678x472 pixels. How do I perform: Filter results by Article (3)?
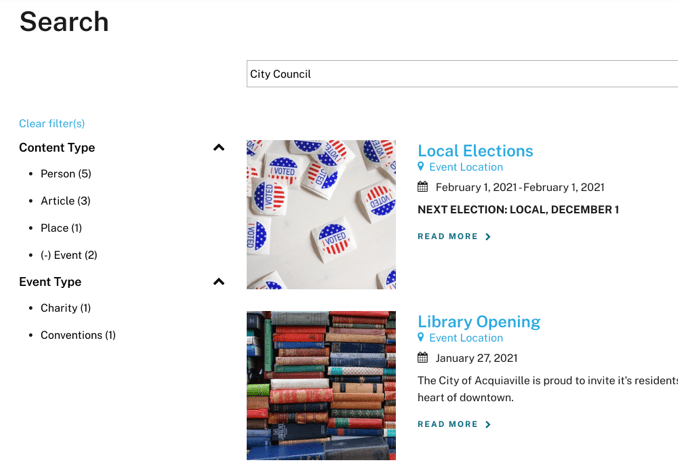65,201
